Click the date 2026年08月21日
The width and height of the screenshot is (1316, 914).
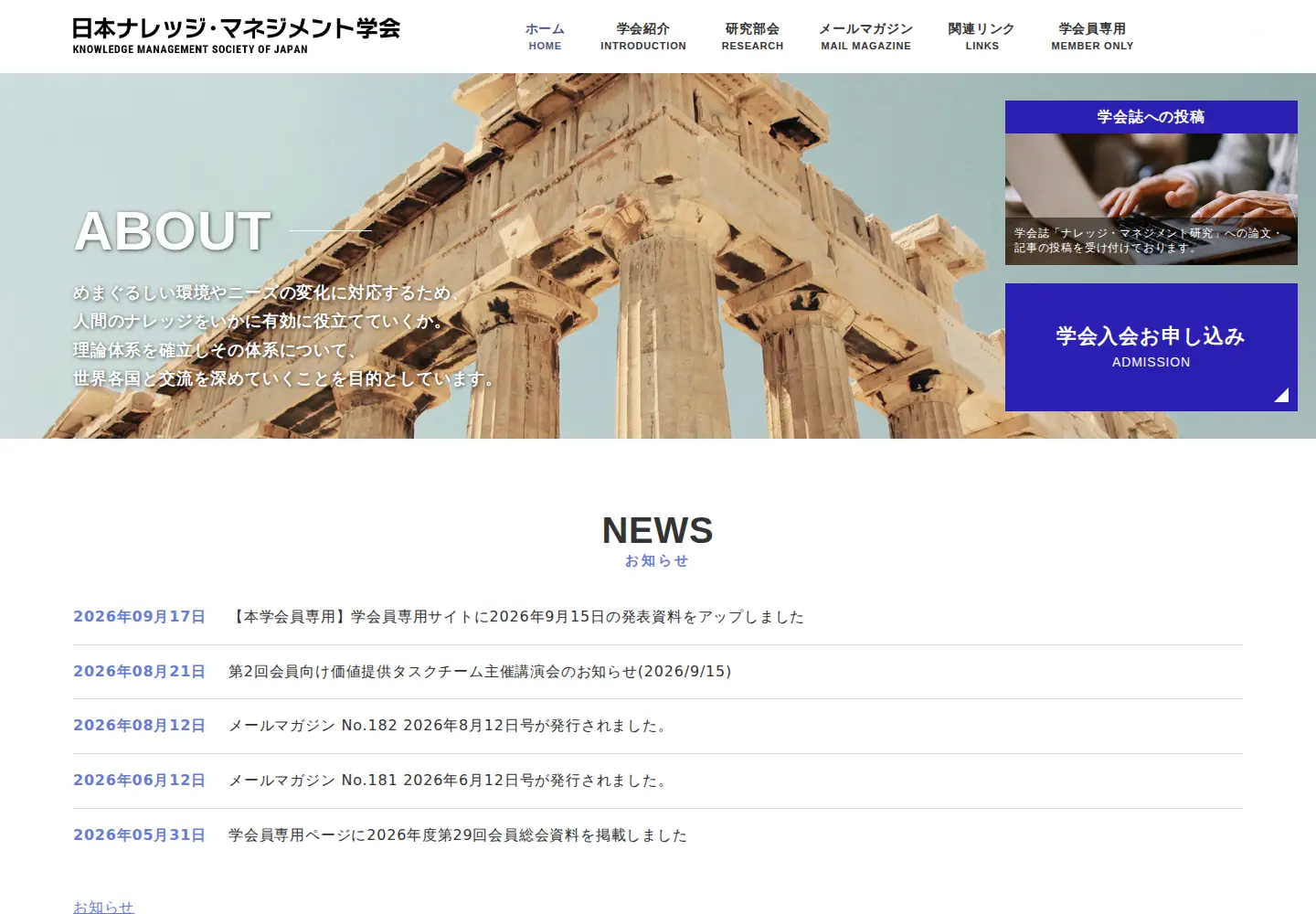point(140,672)
